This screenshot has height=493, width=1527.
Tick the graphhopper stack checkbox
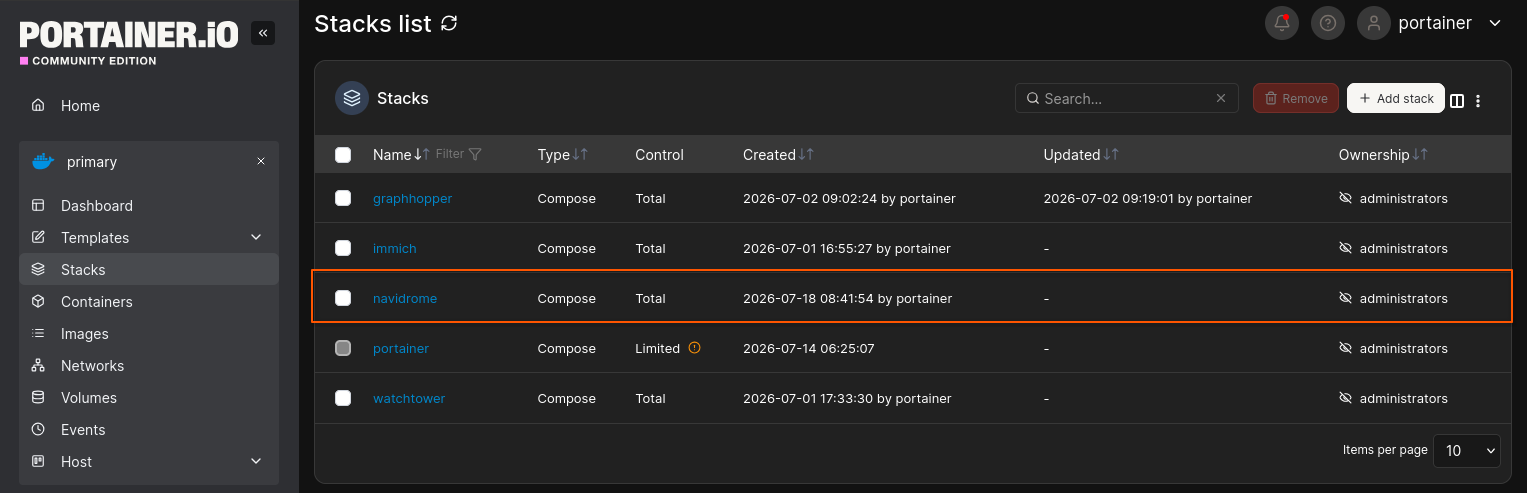point(343,198)
